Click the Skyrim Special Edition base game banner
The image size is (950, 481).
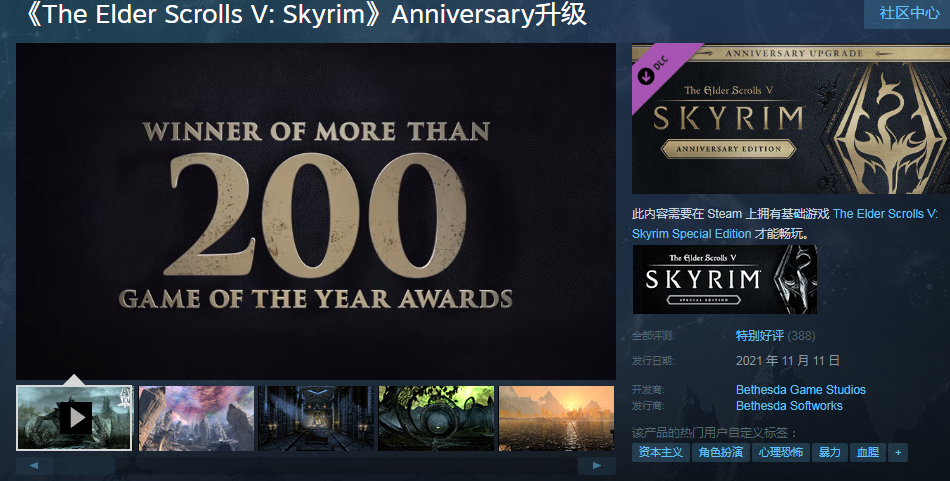[725, 279]
